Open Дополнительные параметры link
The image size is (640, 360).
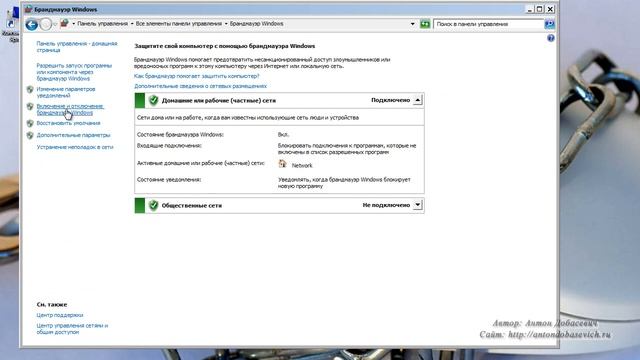pos(73,135)
